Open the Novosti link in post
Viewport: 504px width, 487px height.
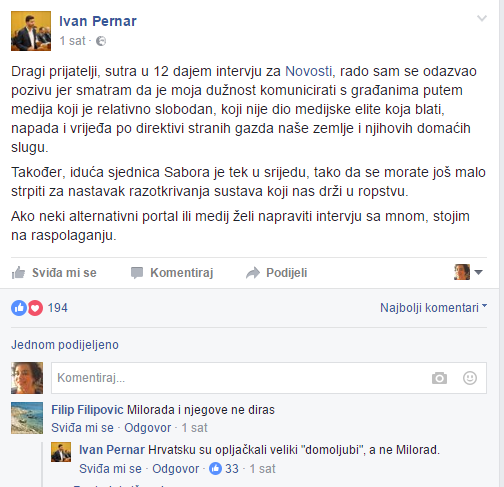308,71
